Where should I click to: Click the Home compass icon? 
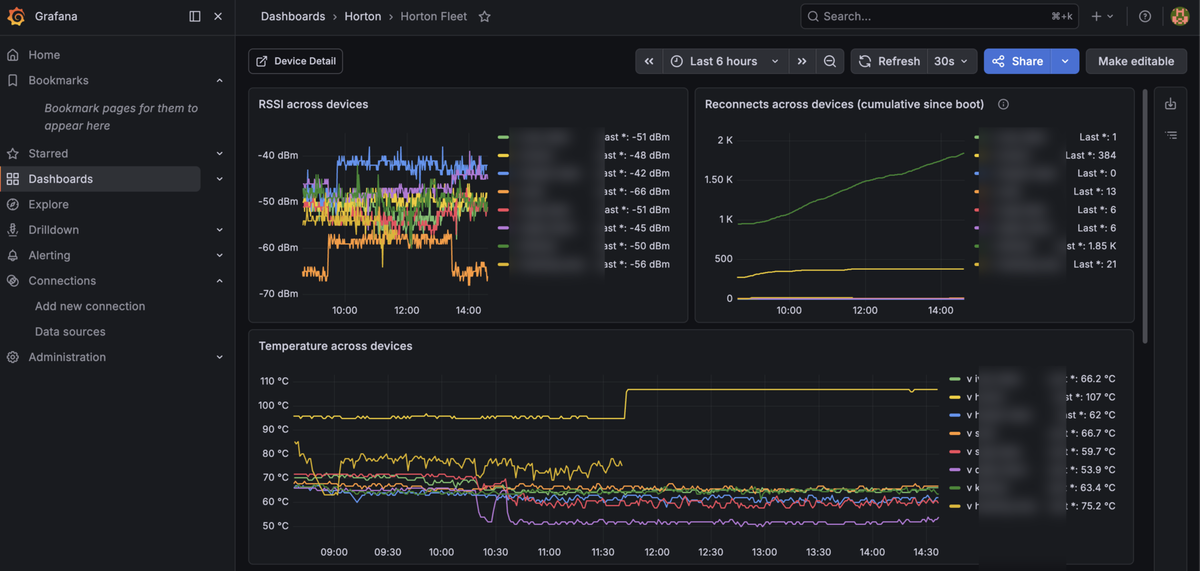tap(13, 55)
